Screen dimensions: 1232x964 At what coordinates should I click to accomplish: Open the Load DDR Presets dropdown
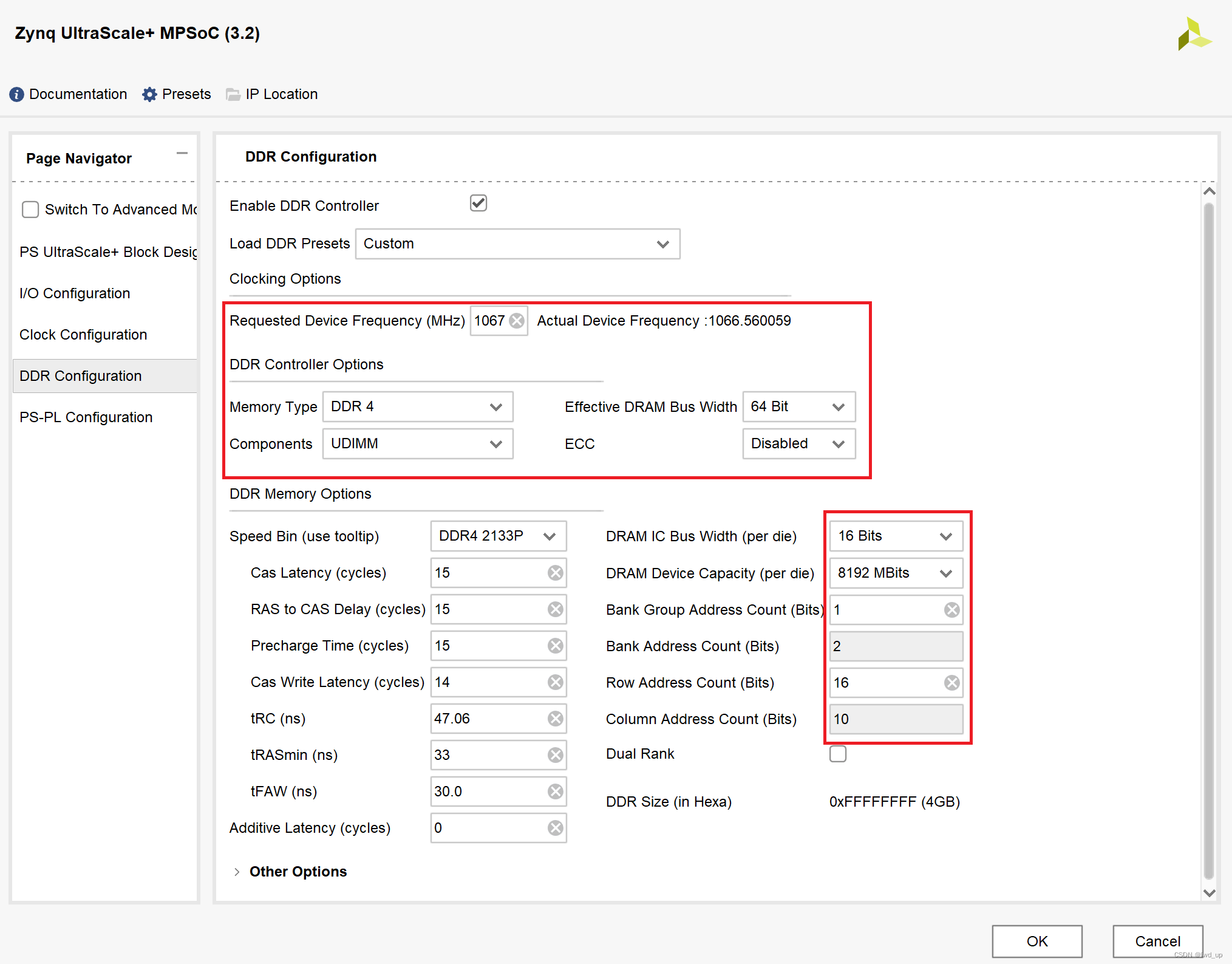pyautogui.click(x=517, y=244)
